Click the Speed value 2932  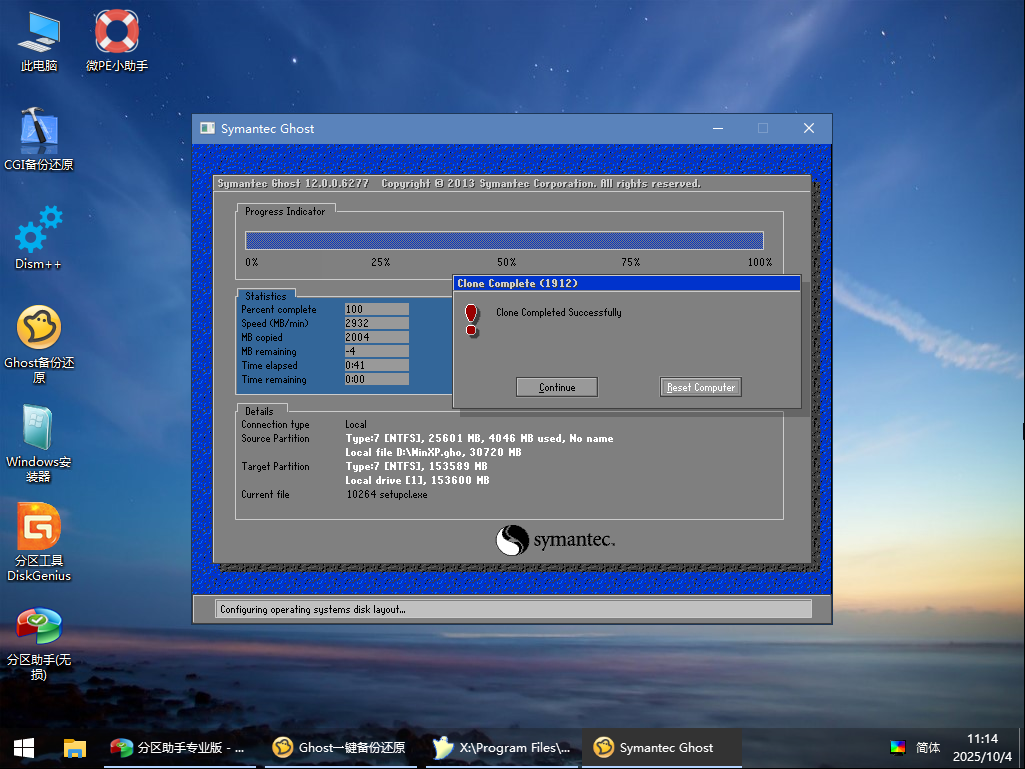pos(377,323)
